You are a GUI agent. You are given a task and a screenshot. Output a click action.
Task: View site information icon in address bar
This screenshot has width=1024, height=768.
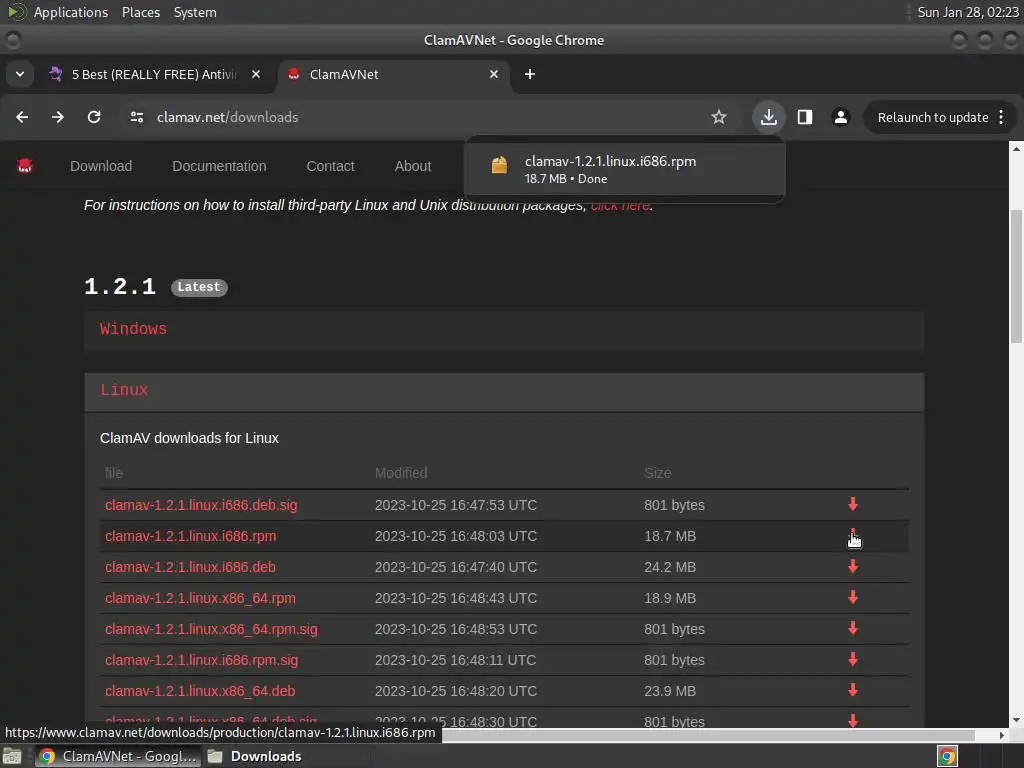click(x=136, y=117)
